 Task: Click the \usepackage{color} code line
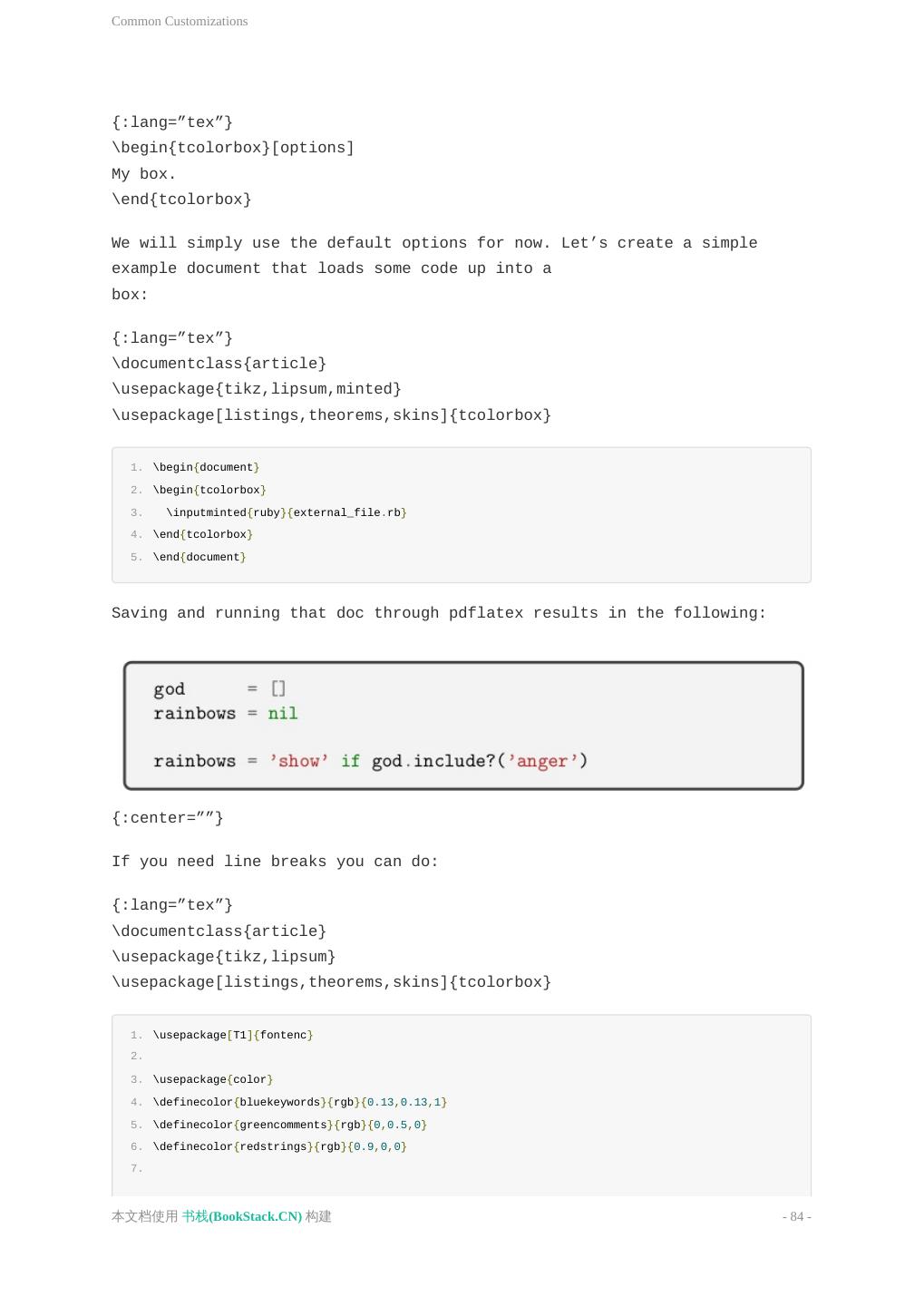[x=213, y=1079]
